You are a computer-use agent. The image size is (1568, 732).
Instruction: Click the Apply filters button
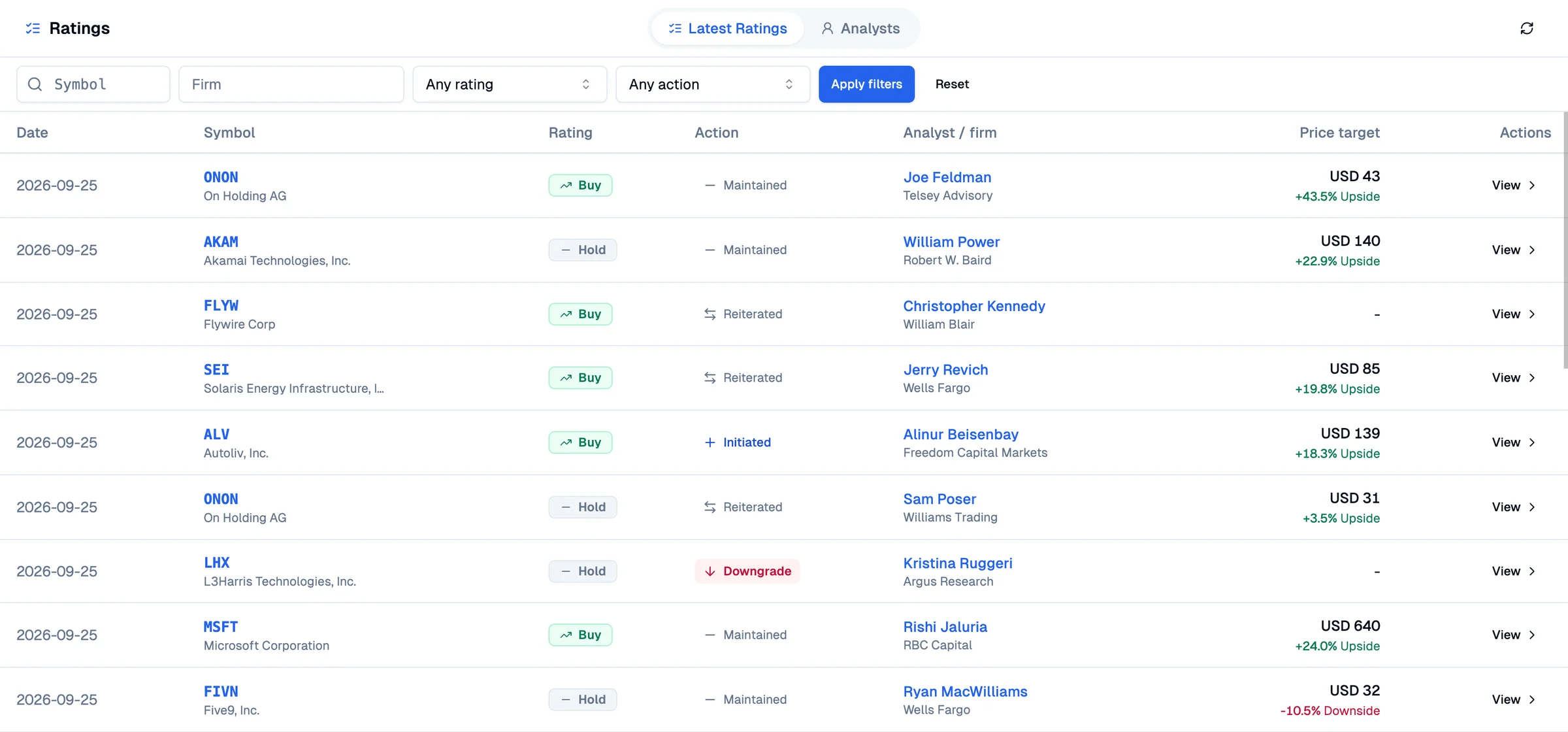[866, 84]
